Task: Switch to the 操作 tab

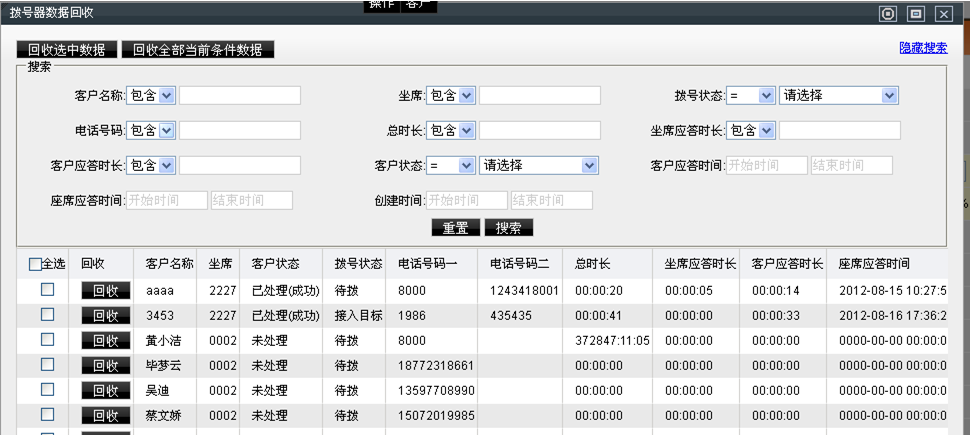Action: pyautogui.click(x=381, y=5)
